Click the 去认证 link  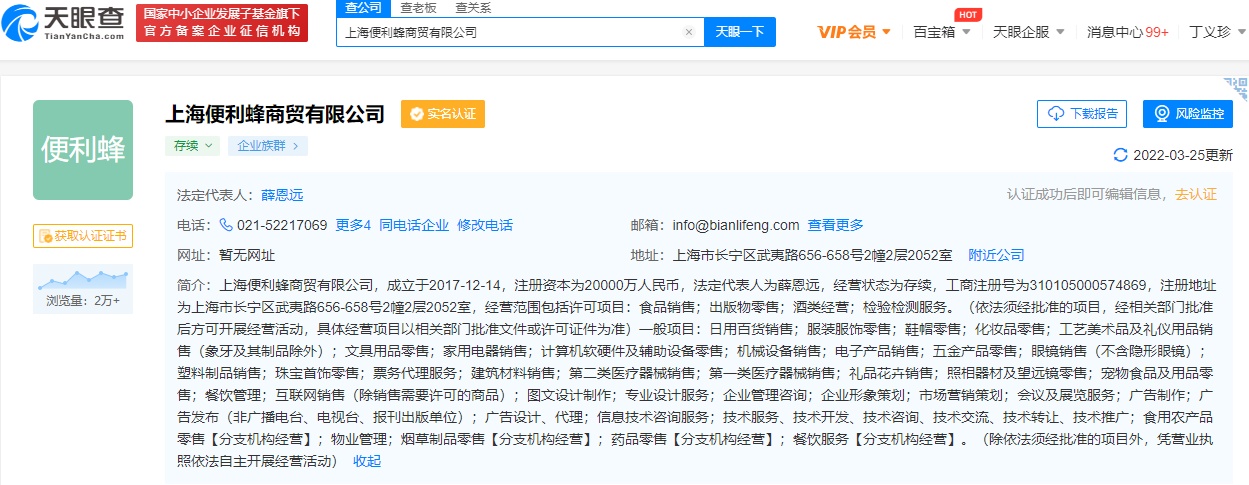(x=1196, y=194)
